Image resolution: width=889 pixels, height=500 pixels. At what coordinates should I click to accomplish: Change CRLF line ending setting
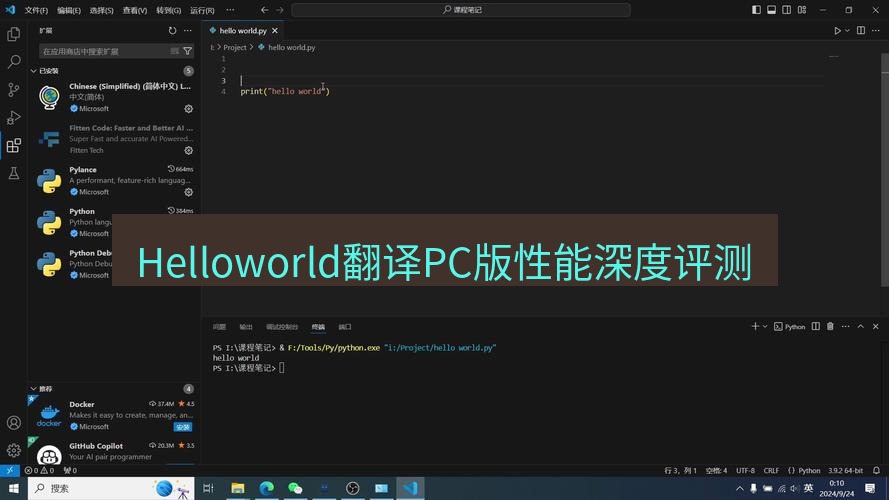[771, 471]
